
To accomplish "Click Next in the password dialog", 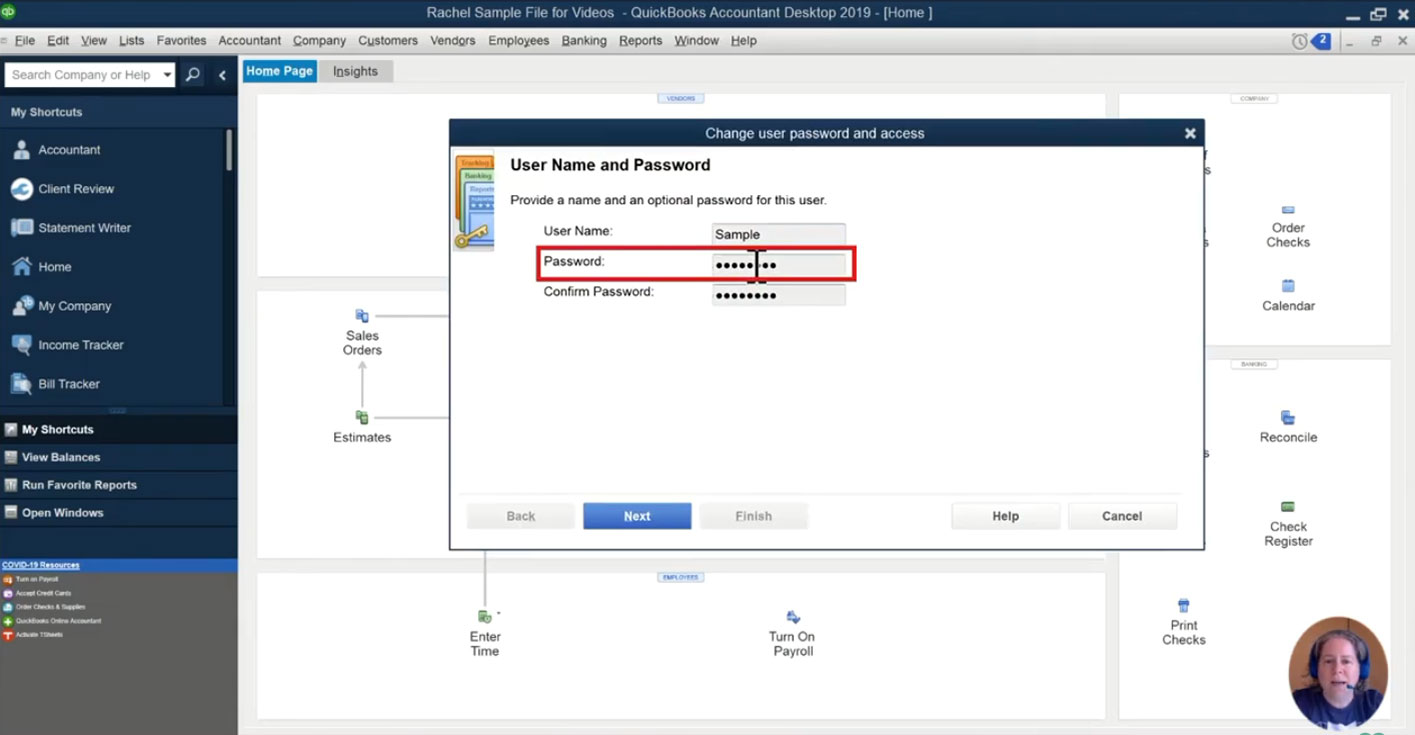I will click(x=637, y=516).
